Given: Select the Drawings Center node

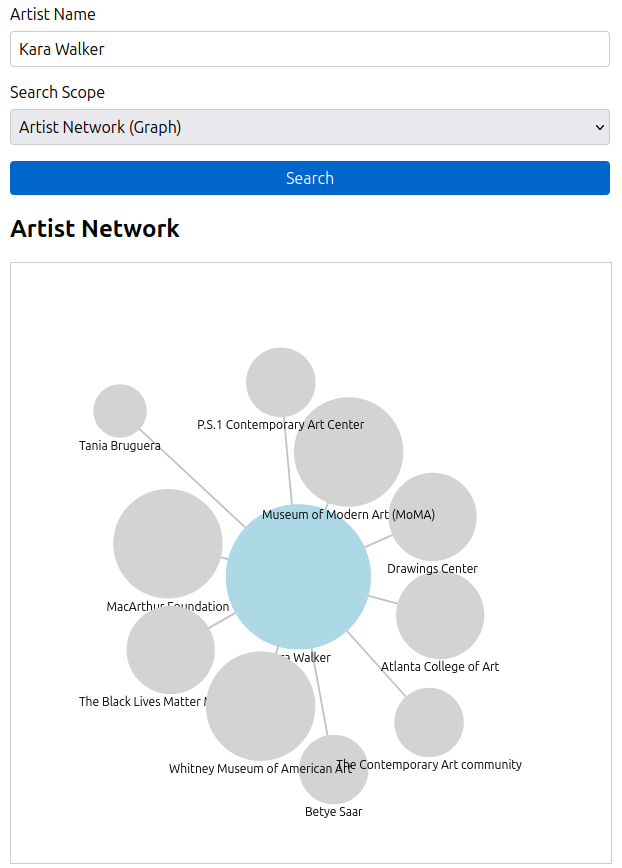Looking at the screenshot, I should pos(433,516).
